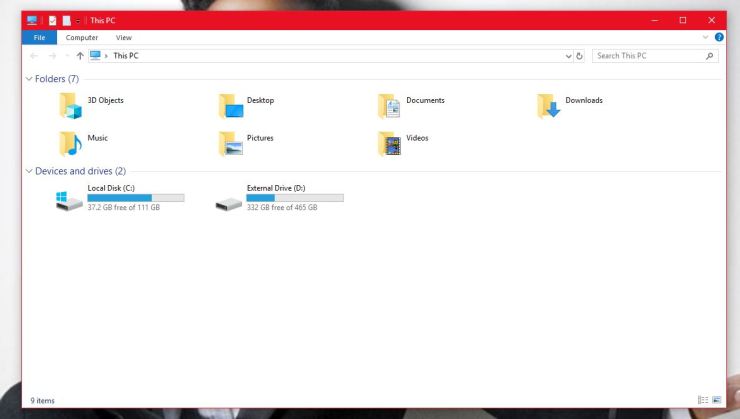
Task: Open the Downloads folder icon
Action: tap(548, 106)
